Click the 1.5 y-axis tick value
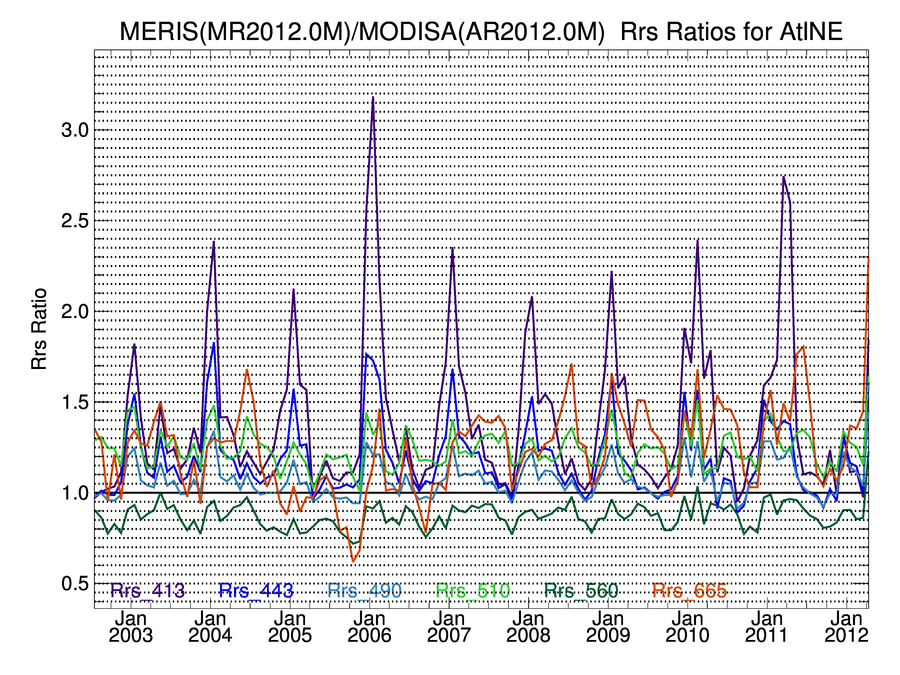This screenshot has height=675, width=900. [75, 402]
